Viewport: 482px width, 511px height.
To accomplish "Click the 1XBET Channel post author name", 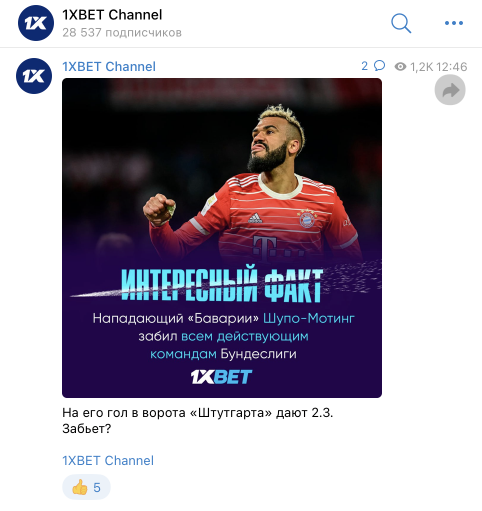I will coord(109,67).
